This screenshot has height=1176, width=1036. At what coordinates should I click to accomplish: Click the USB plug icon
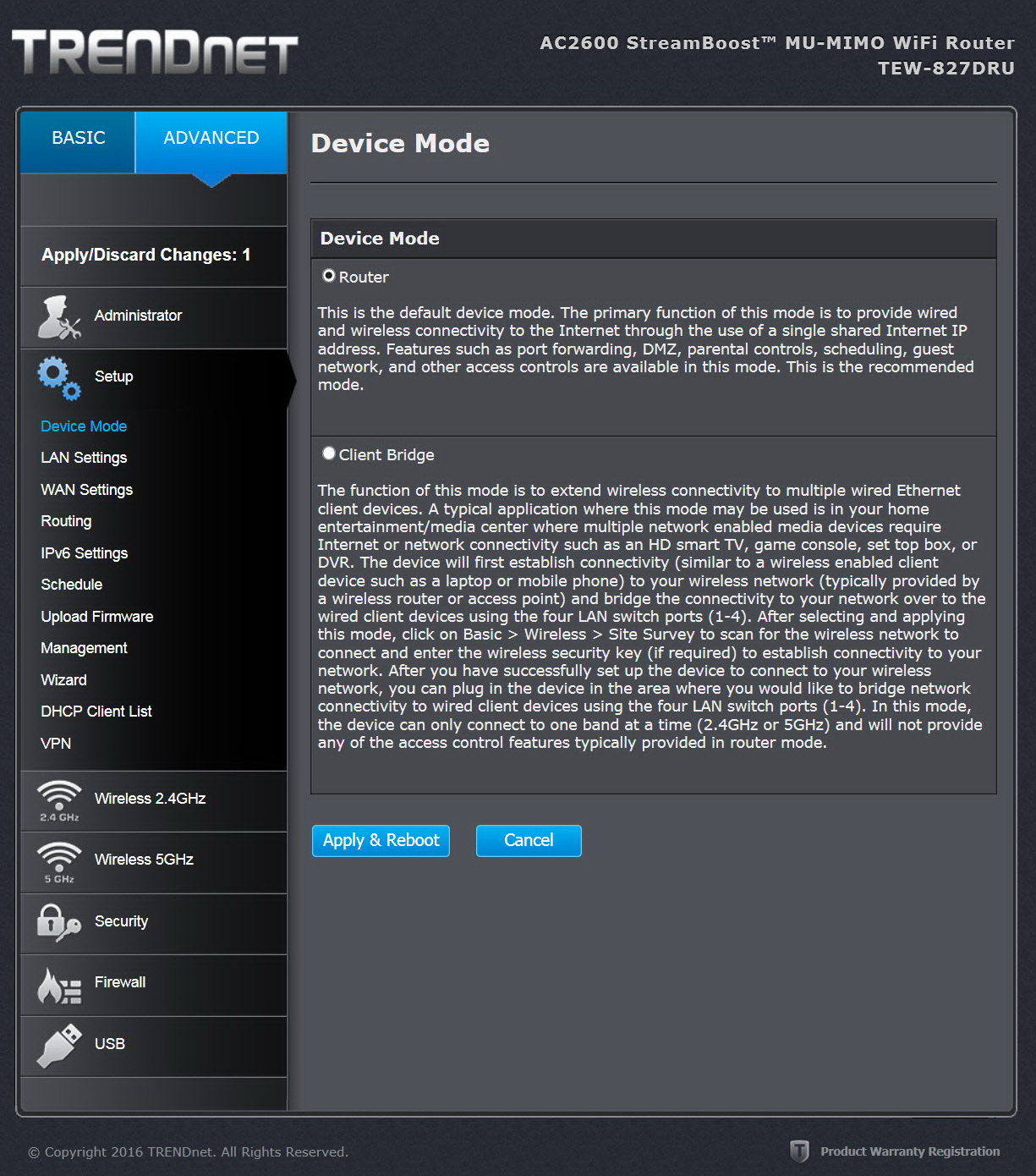[x=59, y=1047]
